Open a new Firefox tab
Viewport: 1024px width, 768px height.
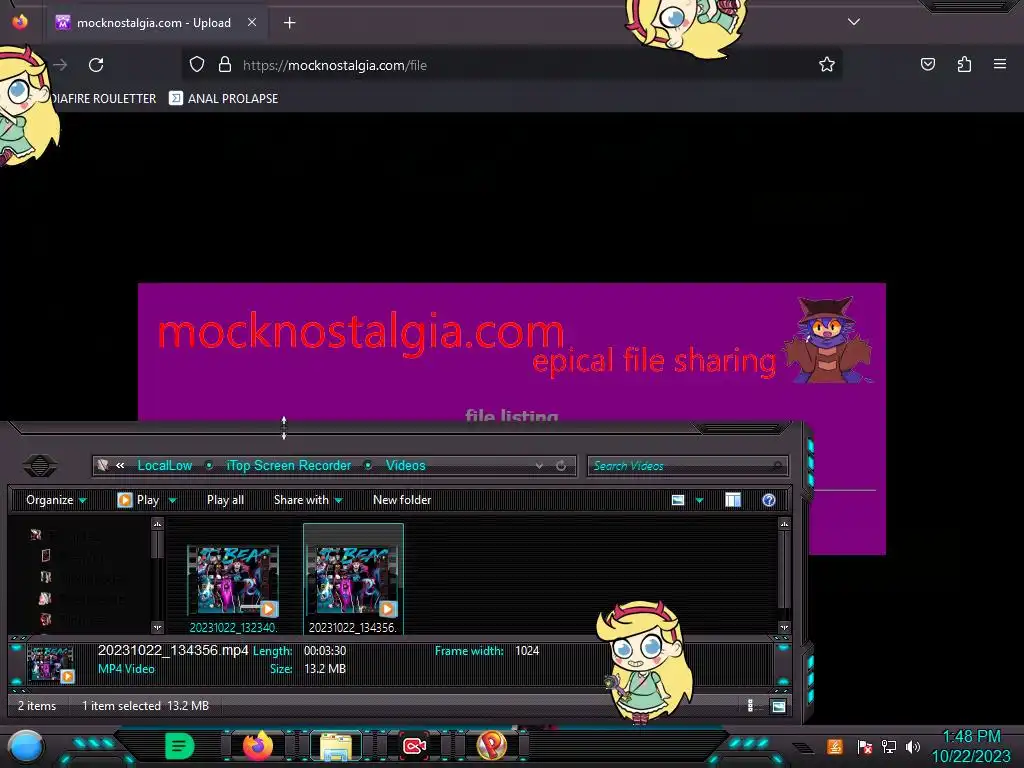point(289,23)
